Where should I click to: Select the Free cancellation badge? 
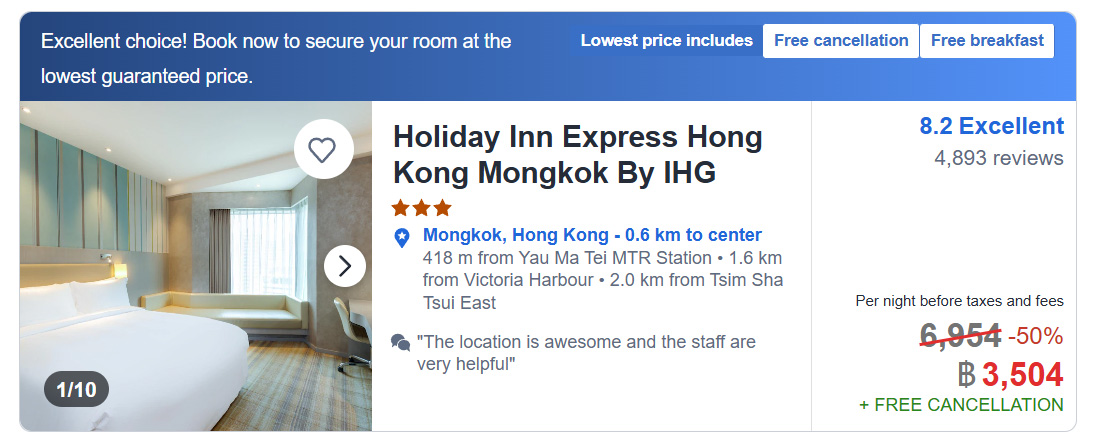click(841, 41)
